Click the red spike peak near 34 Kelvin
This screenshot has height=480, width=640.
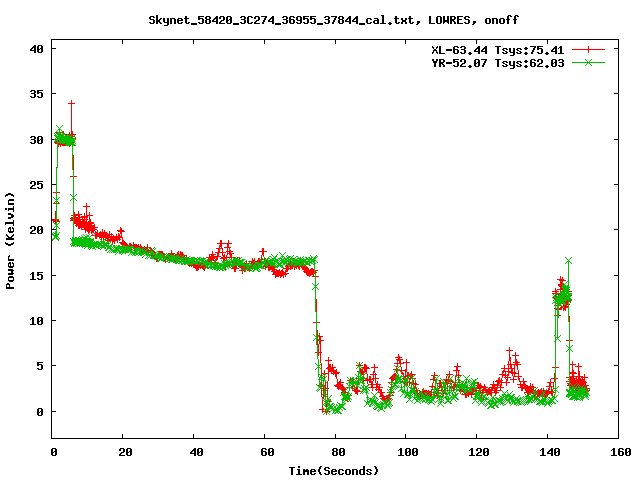[71, 104]
